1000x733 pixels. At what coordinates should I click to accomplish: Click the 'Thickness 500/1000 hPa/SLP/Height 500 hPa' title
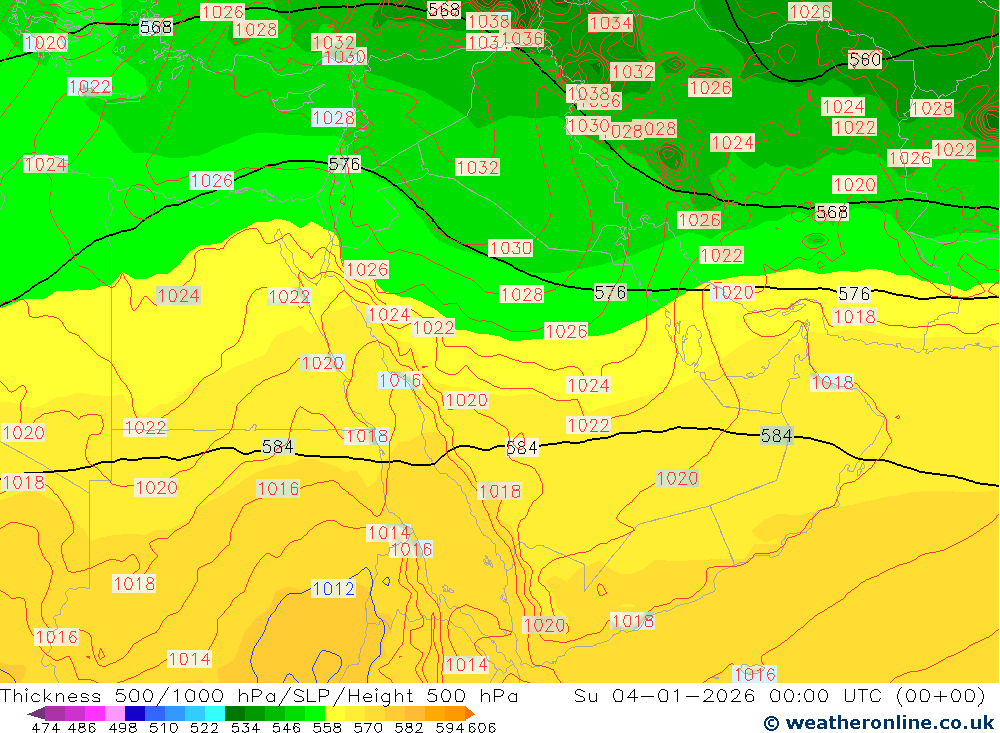pos(259,695)
